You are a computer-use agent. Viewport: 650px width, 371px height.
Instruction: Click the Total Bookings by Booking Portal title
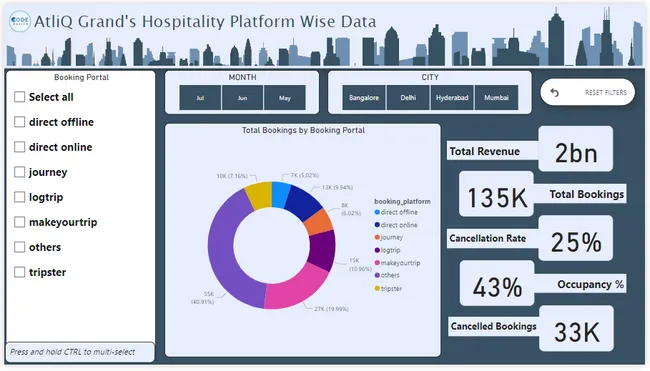tap(303, 130)
